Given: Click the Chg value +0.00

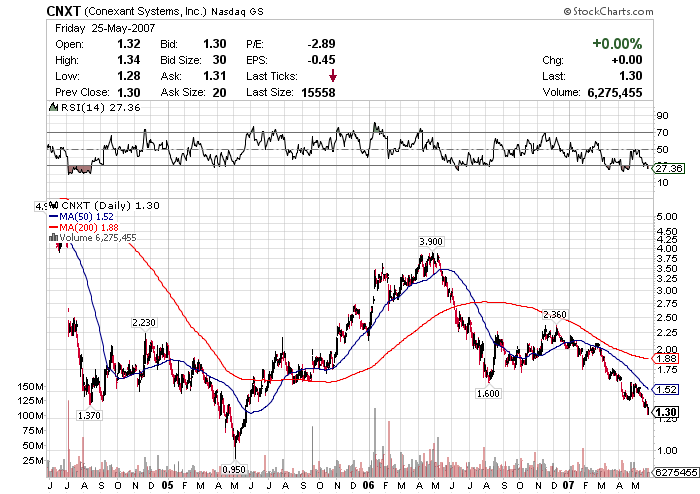Looking at the screenshot, I should pyautogui.click(x=627, y=60).
